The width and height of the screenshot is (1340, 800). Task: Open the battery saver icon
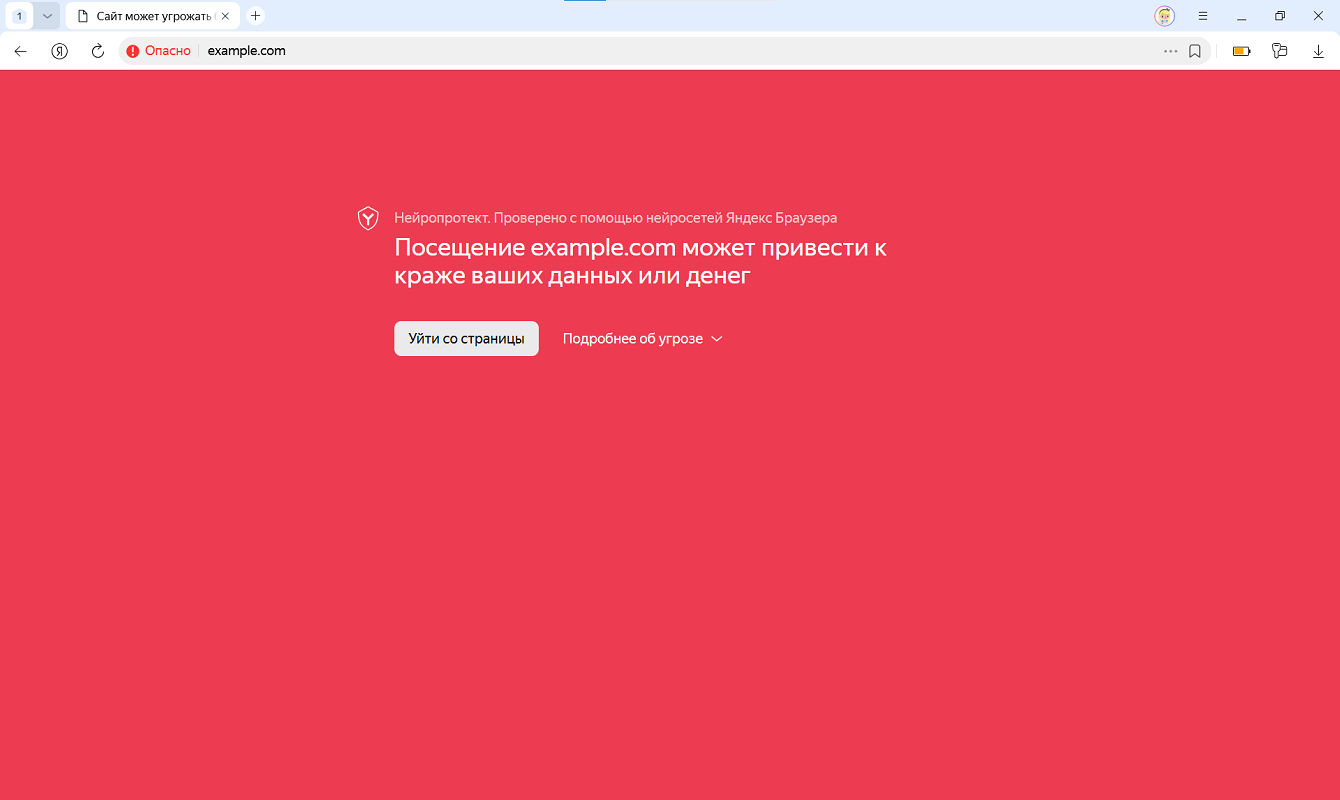pos(1241,51)
